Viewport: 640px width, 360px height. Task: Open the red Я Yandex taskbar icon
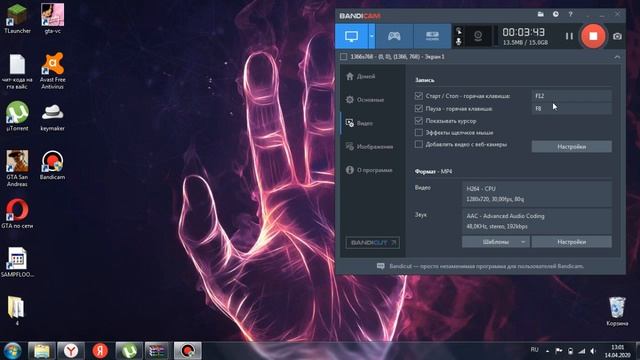pyautogui.click(x=100, y=351)
